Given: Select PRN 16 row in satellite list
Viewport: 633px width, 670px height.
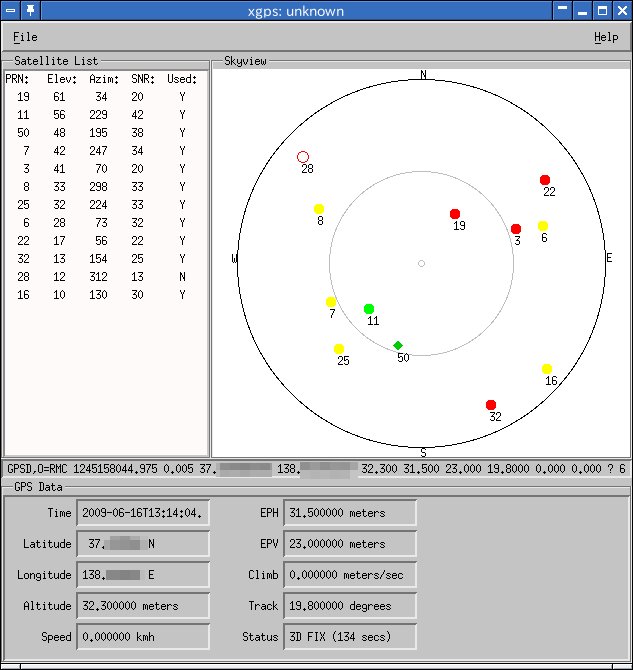Looking at the screenshot, I should pyautogui.click(x=106, y=295).
